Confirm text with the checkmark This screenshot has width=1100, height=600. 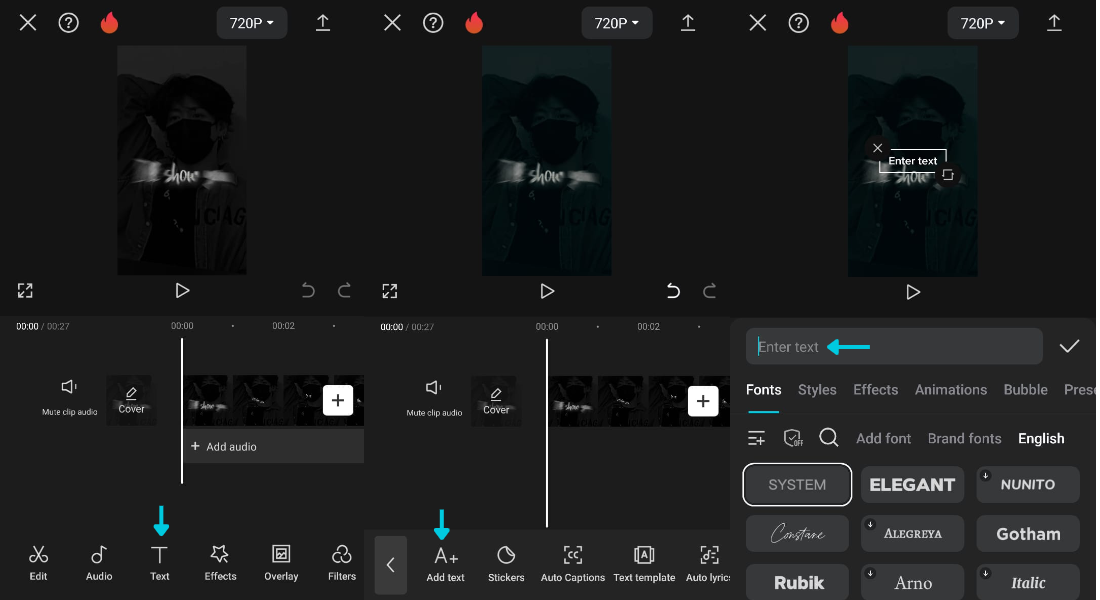pos(1069,347)
